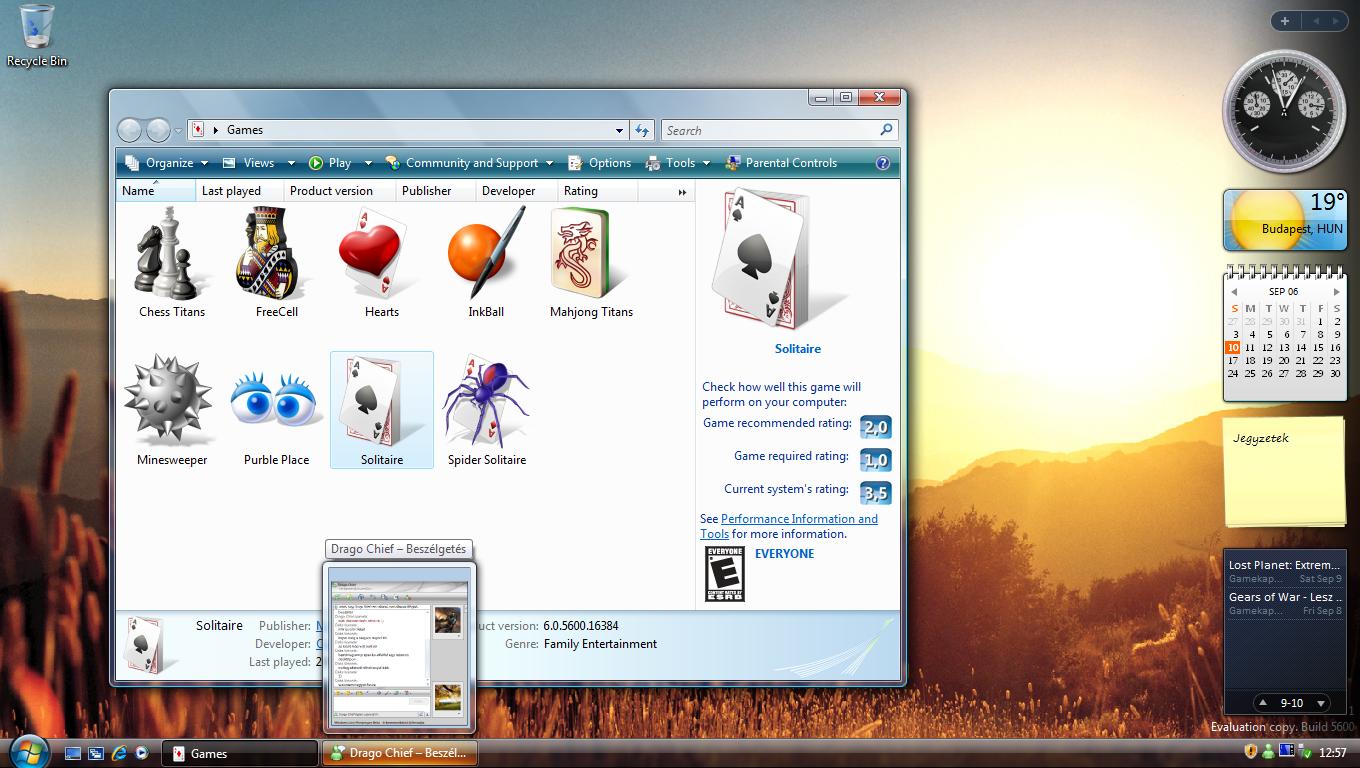Click the Solitaire icon in the games grid
Image resolution: width=1360 pixels, height=768 pixels.
coord(382,410)
